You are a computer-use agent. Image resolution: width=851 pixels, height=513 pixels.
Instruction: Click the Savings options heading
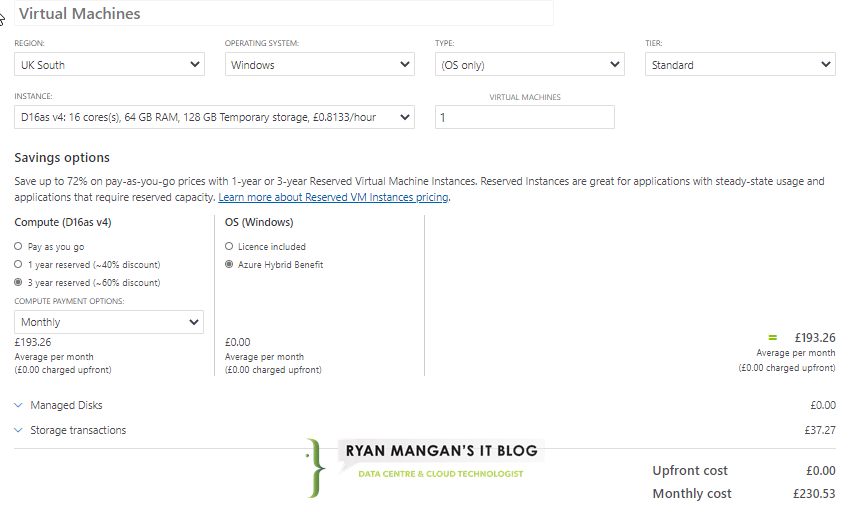point(62,157)
